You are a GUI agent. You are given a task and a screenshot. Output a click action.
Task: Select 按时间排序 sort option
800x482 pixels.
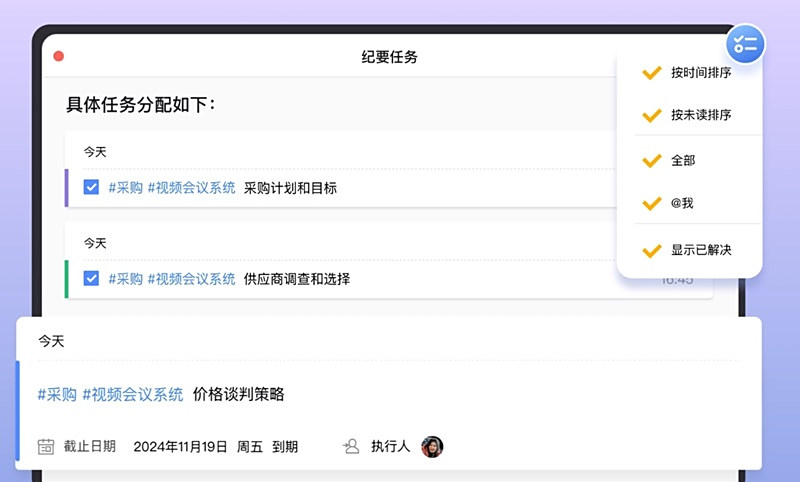[x=689, y=72]
